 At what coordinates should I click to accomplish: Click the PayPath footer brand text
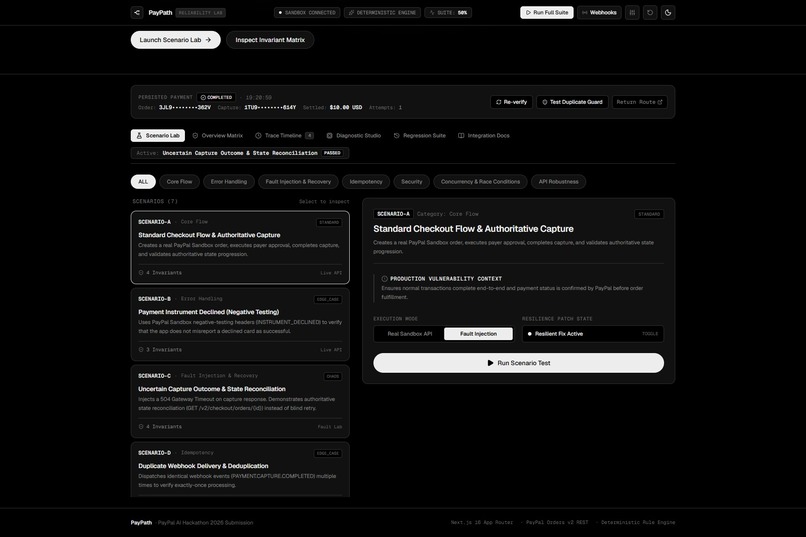coord(141,523)
